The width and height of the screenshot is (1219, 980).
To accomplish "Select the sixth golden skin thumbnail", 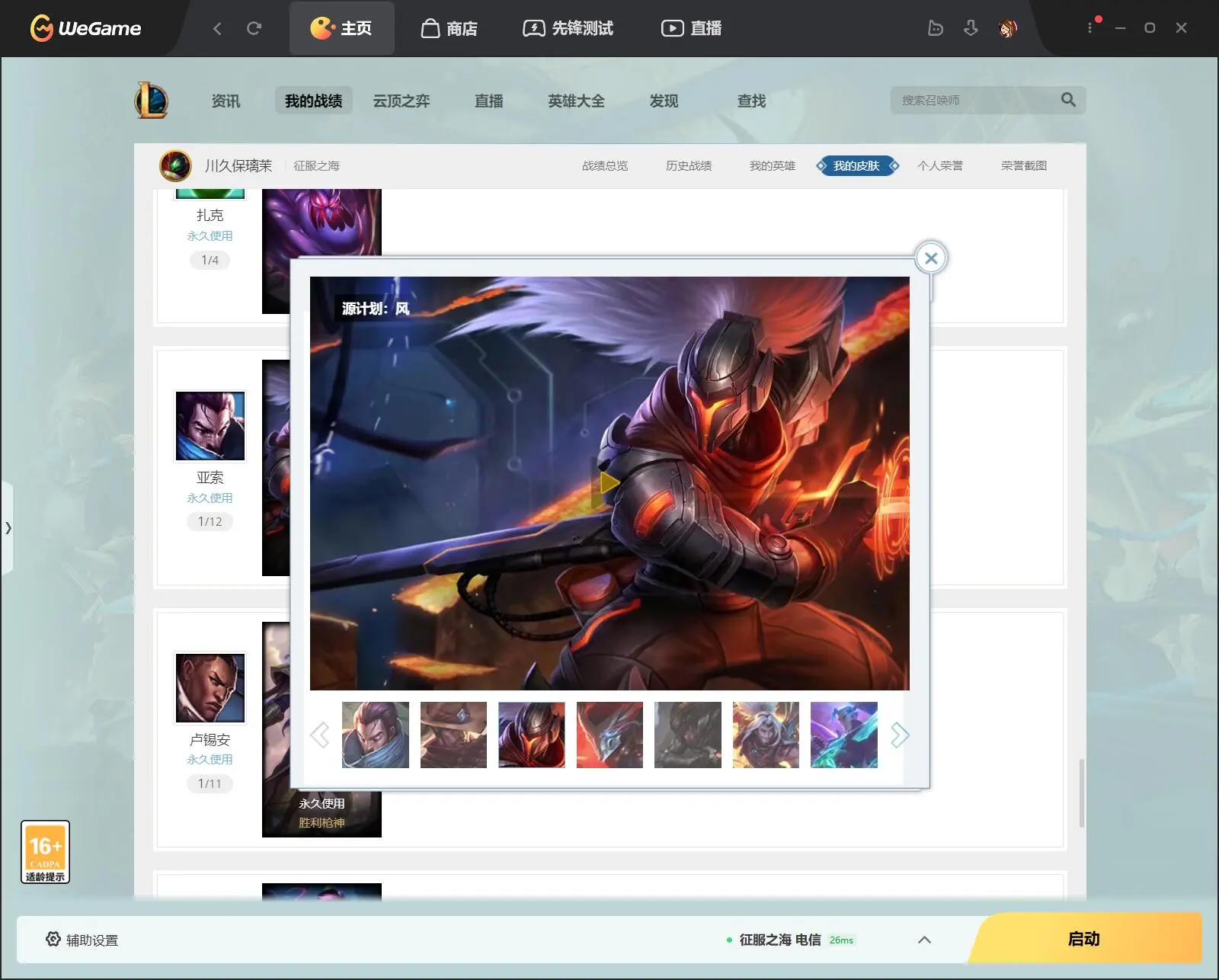I will pos(766,735).
